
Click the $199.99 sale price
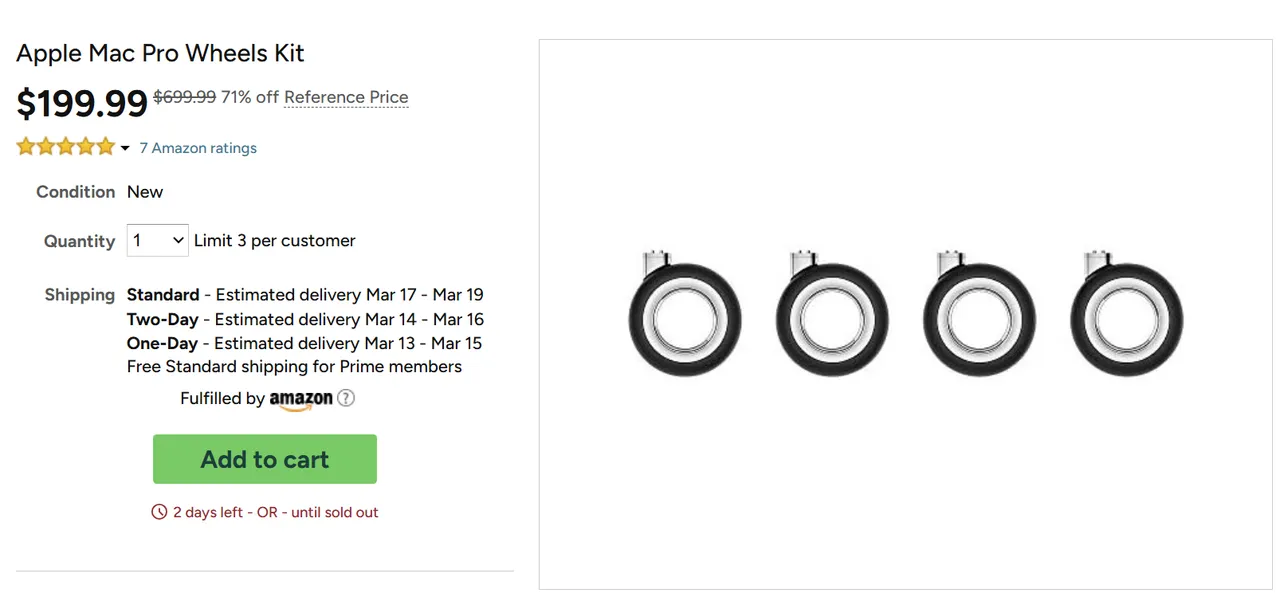(82, 102)
